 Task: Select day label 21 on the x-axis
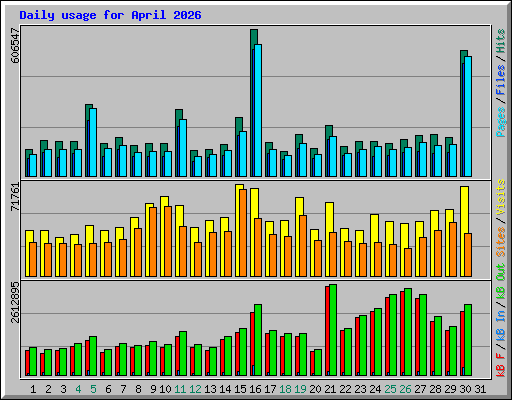(x=330, y=389)
